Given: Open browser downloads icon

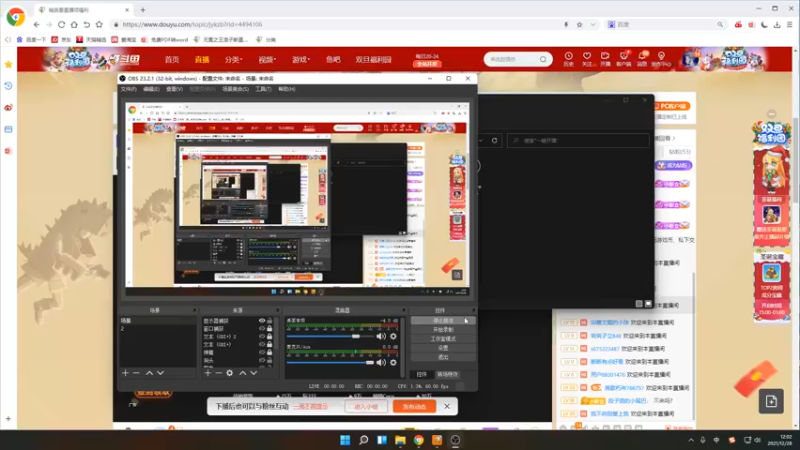Looking at the screenshot, I should click(x=777, y=24).
